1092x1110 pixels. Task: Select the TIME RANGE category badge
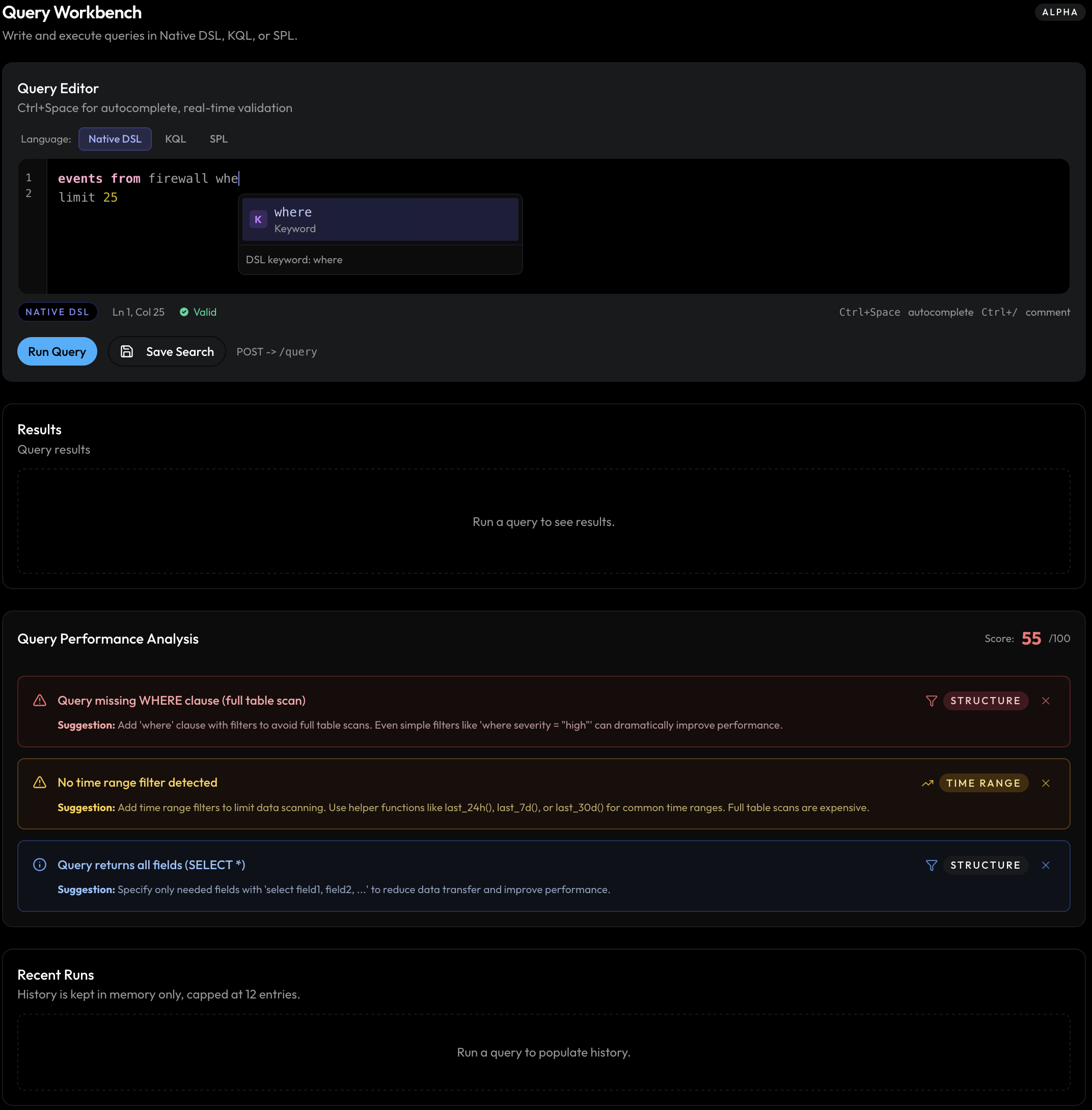coord(983,783)
